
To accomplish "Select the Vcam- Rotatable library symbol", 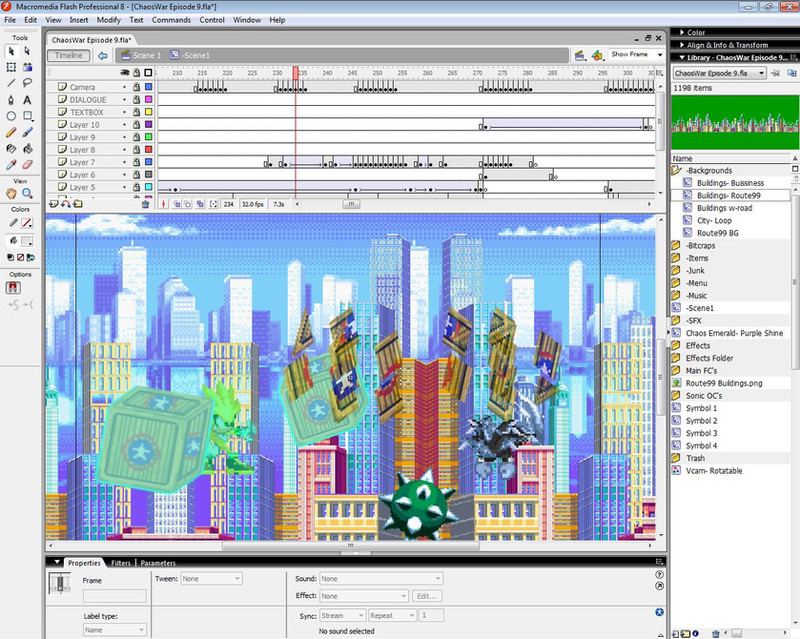I will pyautogui.click(x=714, y=471).
